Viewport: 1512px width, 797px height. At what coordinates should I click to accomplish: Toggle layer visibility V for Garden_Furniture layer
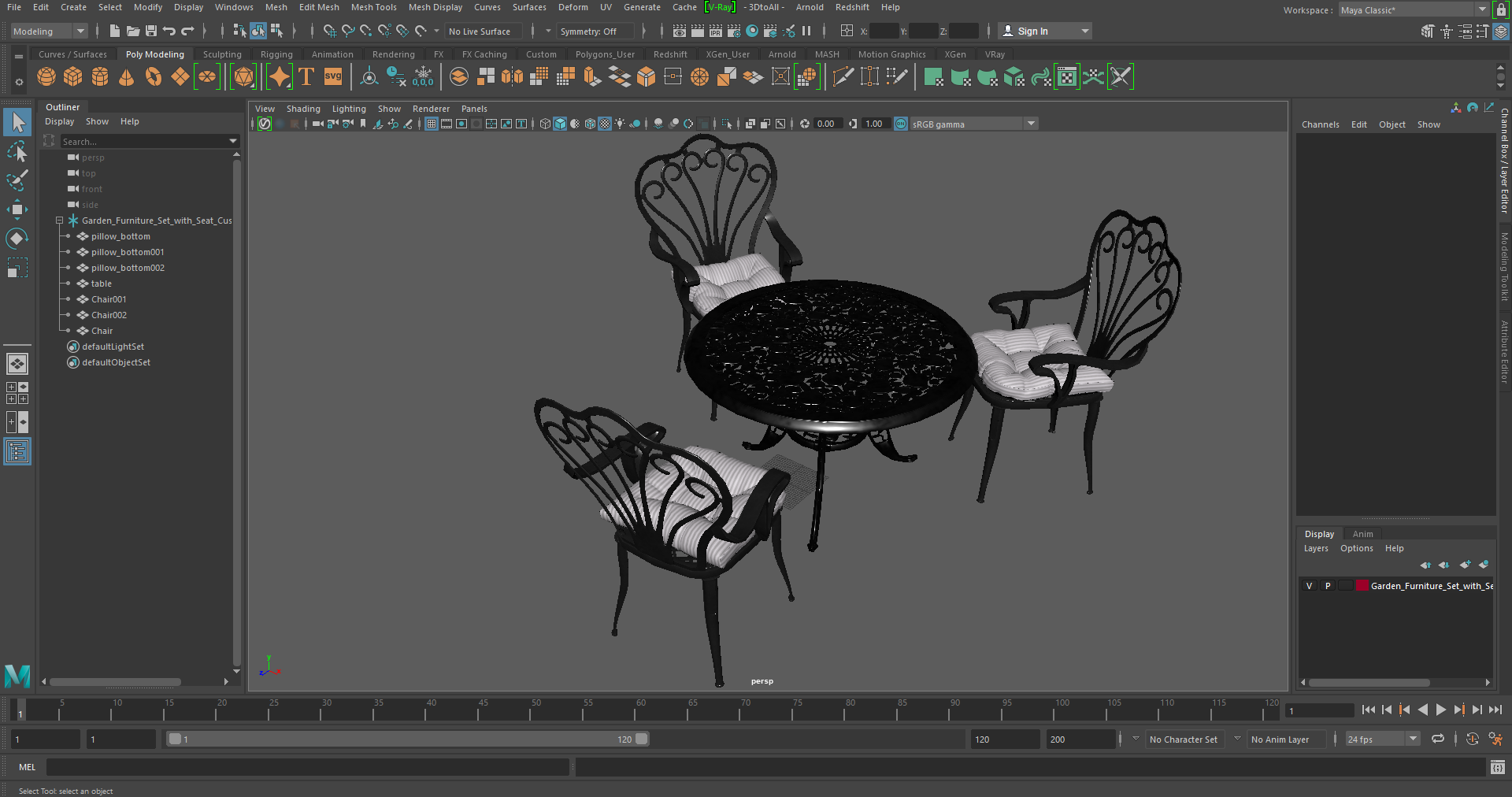click(1309, 586)
